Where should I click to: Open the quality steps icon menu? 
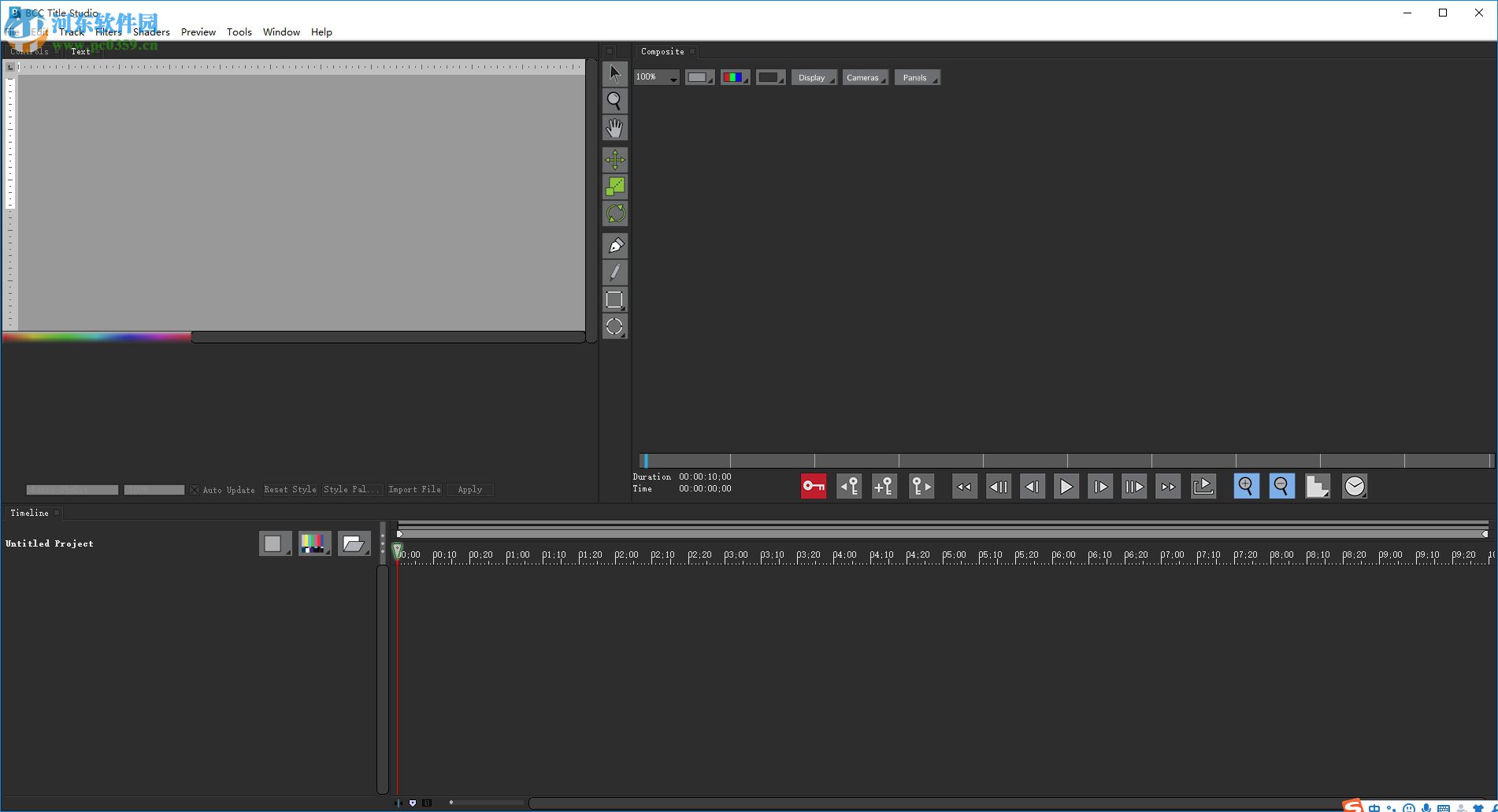coord(1318,486)
